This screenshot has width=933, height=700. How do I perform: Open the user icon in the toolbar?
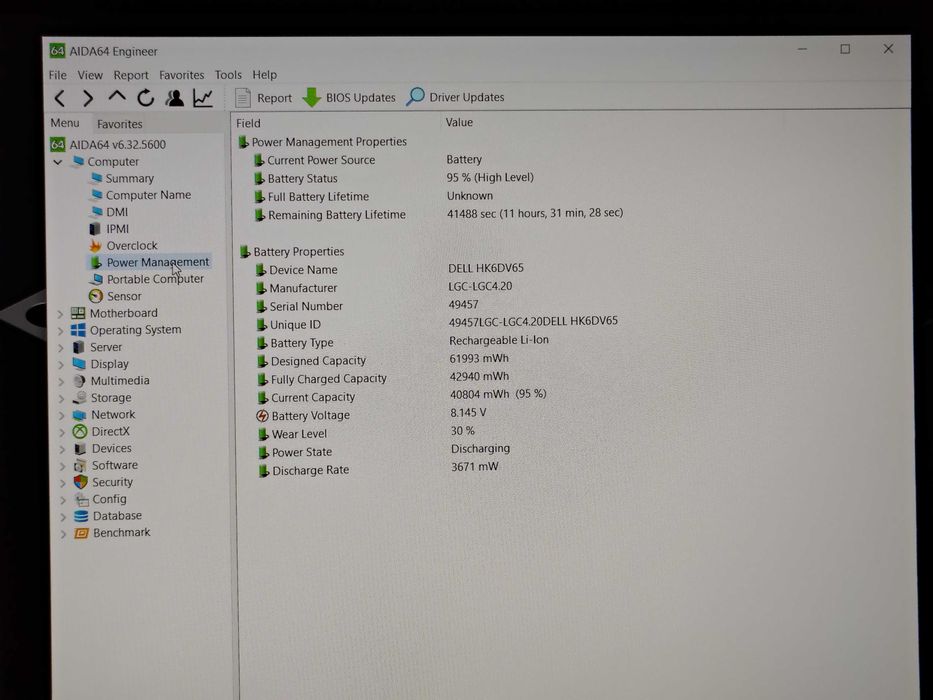click(174, 98)
